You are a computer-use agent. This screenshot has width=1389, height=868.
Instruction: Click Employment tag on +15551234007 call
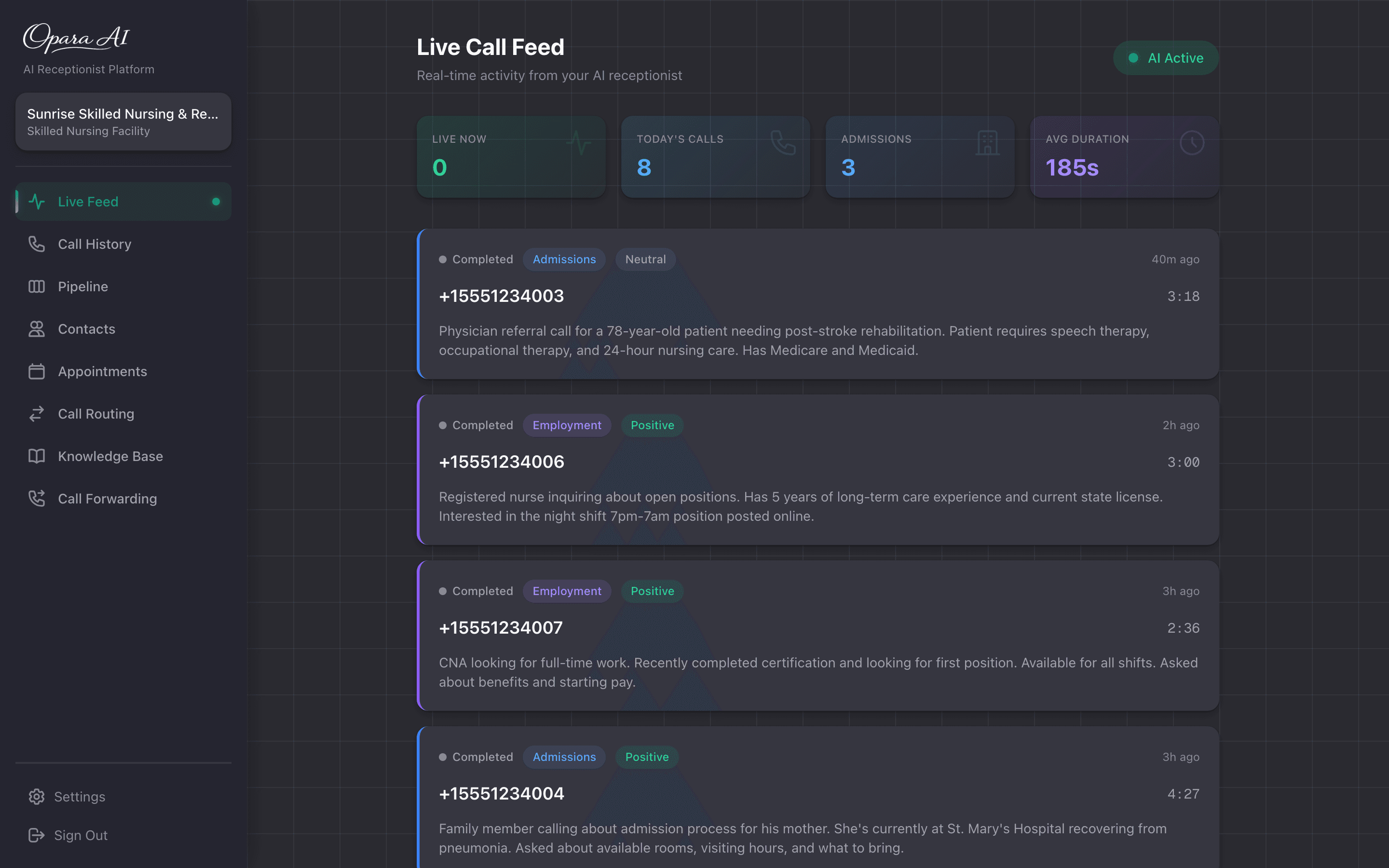point(567,591)
